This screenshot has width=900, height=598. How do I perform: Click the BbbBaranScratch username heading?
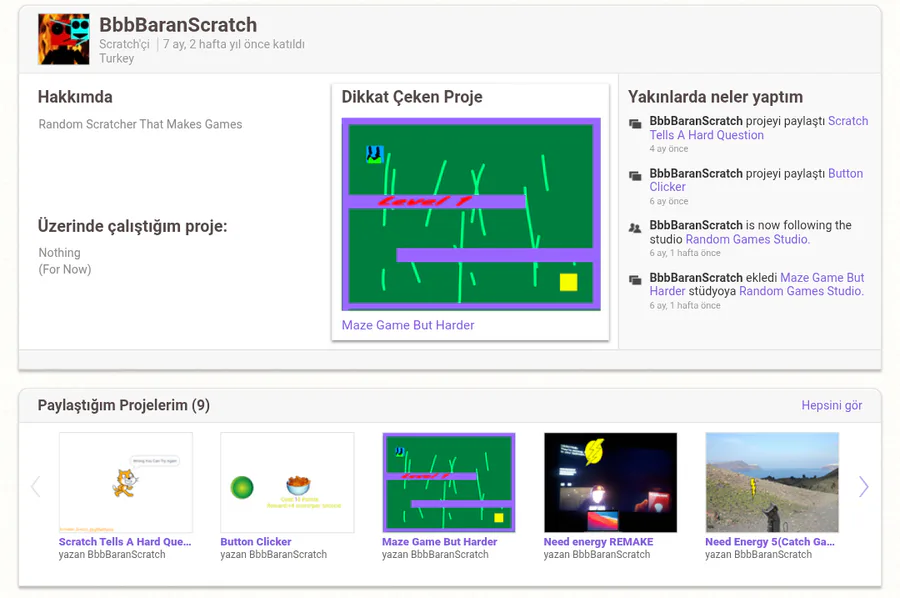tap(178, 25)
